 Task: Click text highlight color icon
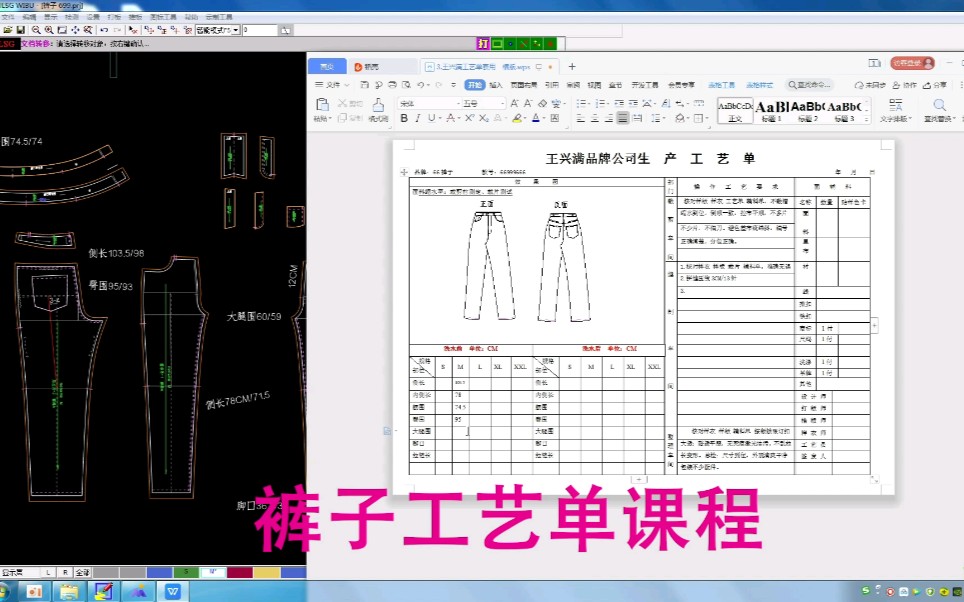click(517, 118)
